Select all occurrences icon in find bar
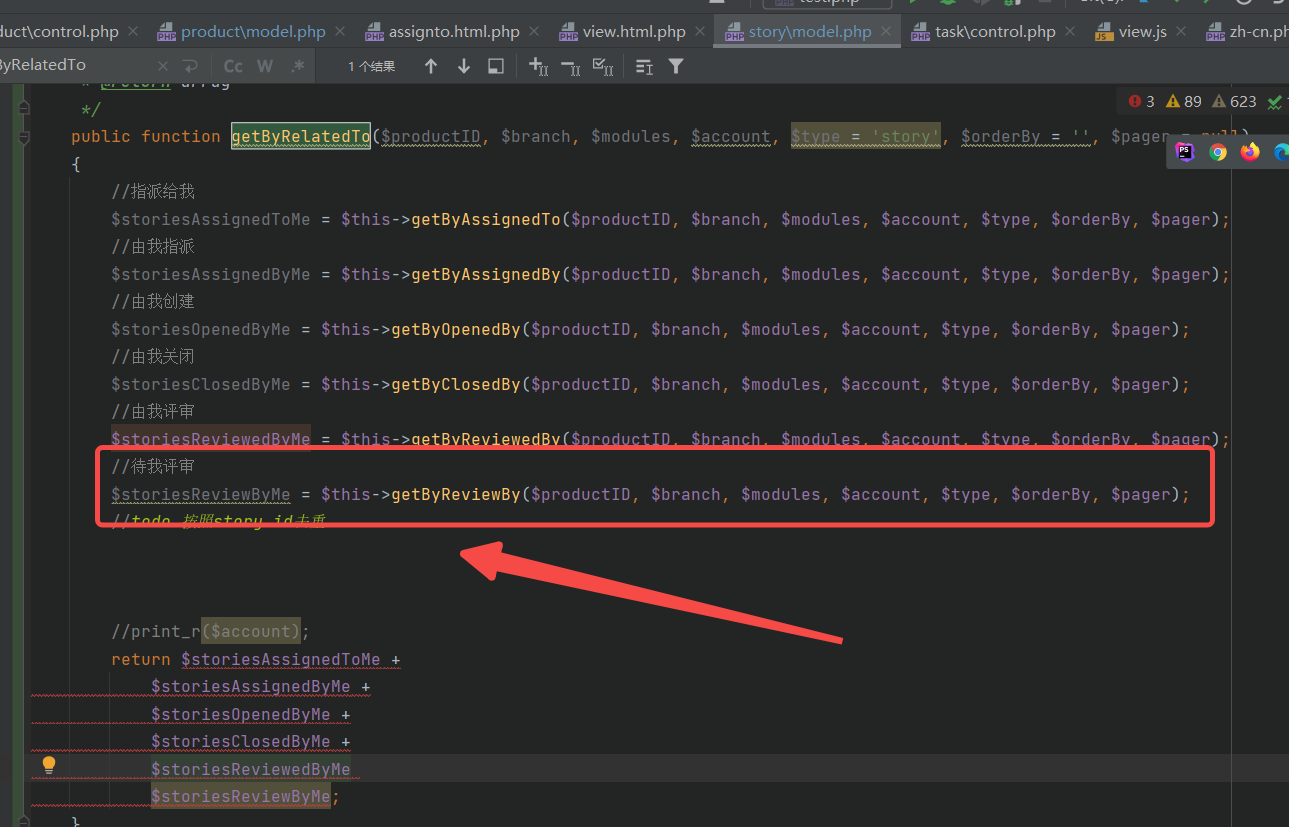 tap(603, 66)
